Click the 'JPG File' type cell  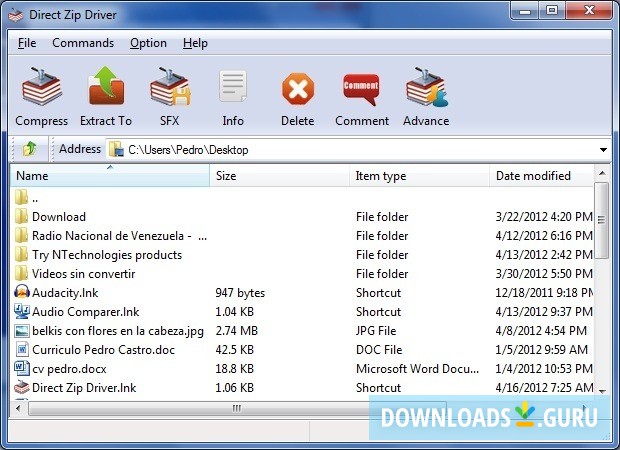click(376, 331)
